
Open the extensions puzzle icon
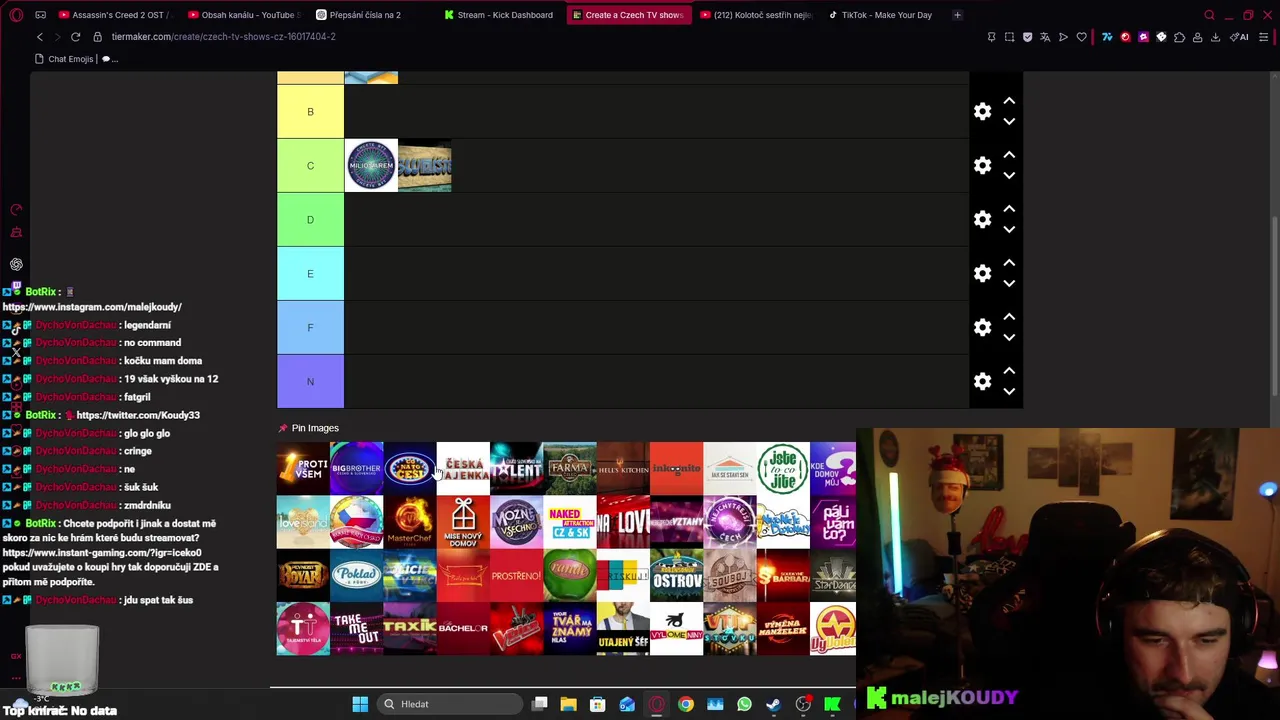tap(1179, 37)
